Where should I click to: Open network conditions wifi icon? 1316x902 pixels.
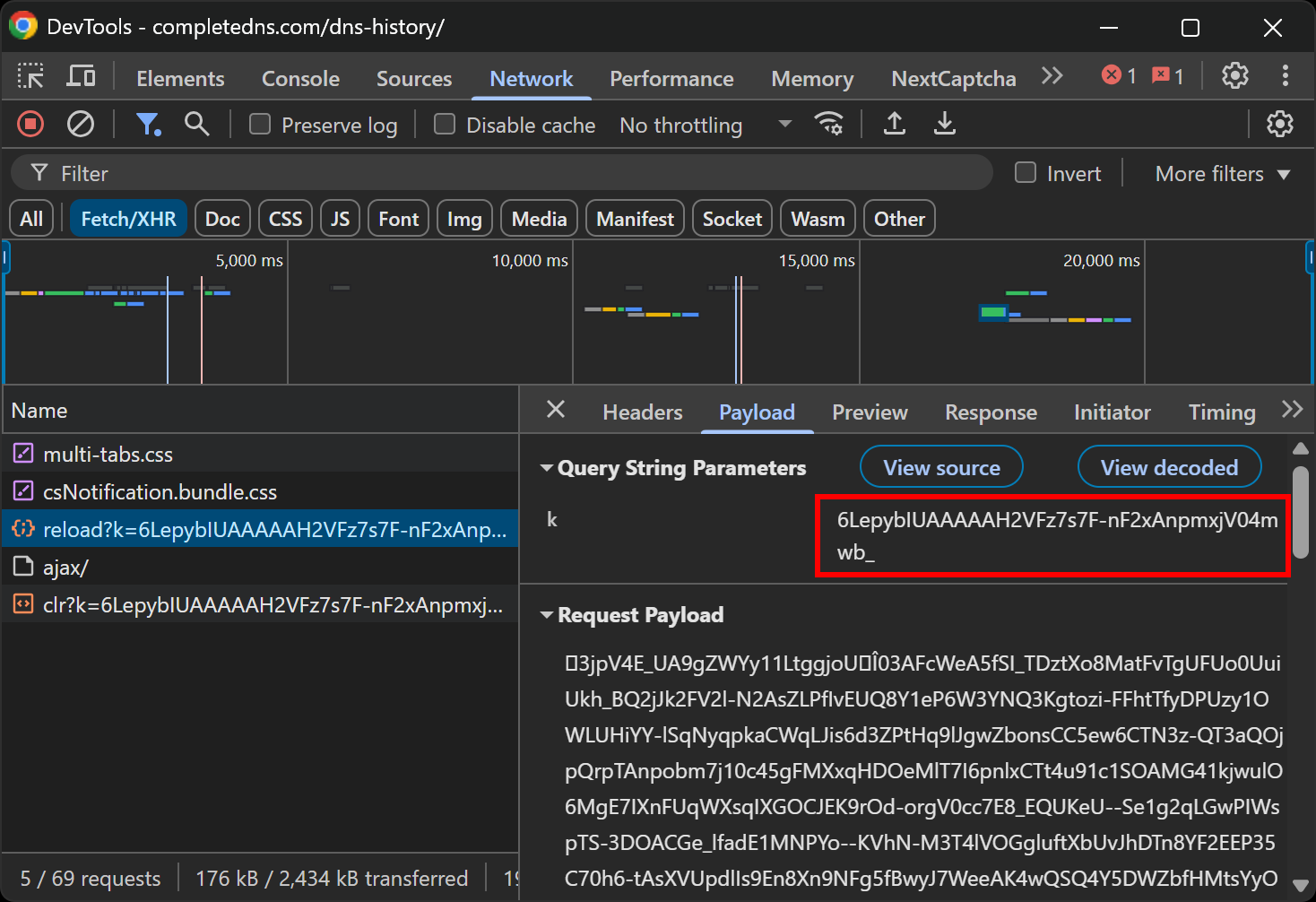828,124
